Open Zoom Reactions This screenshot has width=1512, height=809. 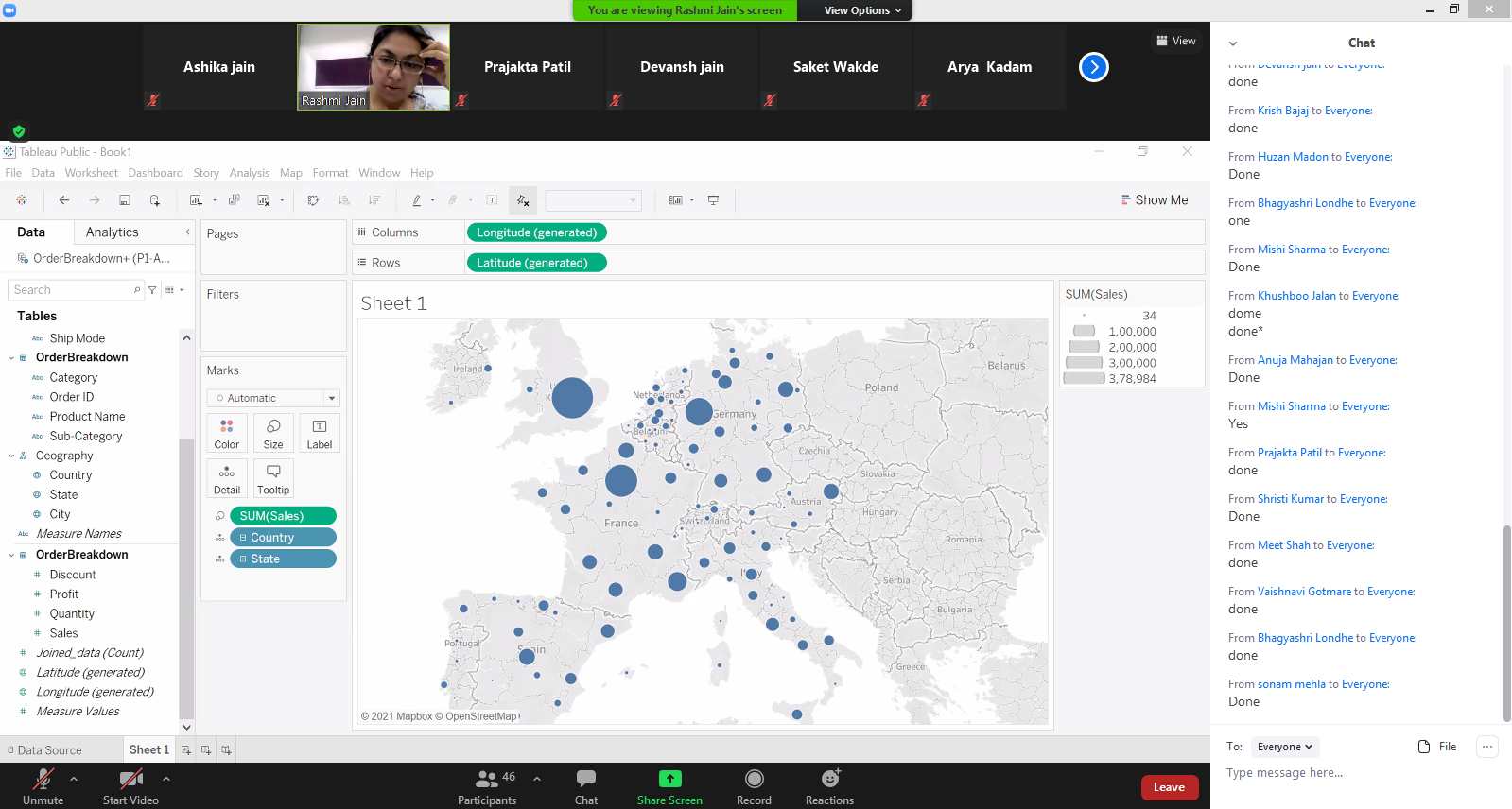pos(829,786)
